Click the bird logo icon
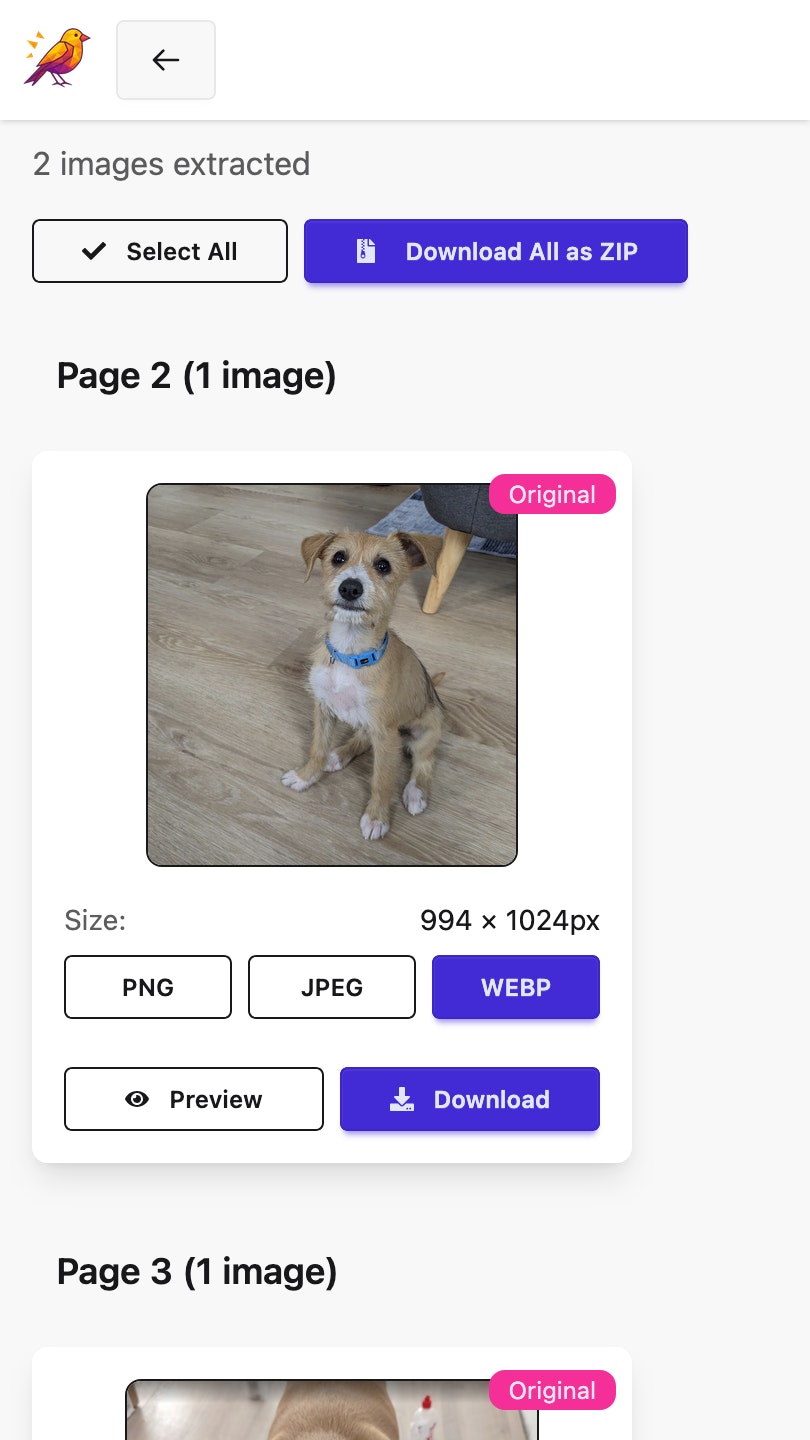 point(57,58)
